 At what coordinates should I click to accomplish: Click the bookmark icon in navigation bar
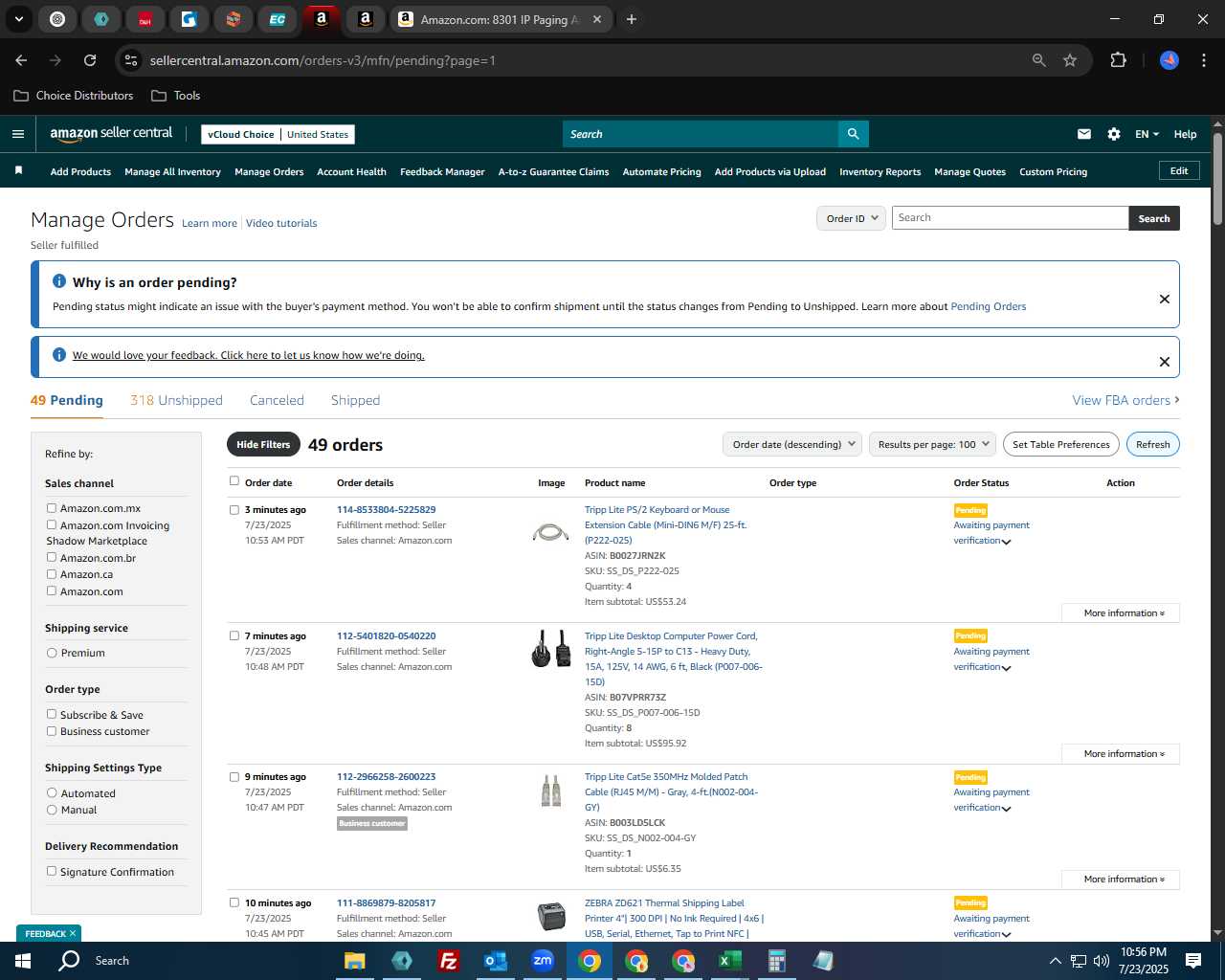pyautogui.click(x=18, y=170)
